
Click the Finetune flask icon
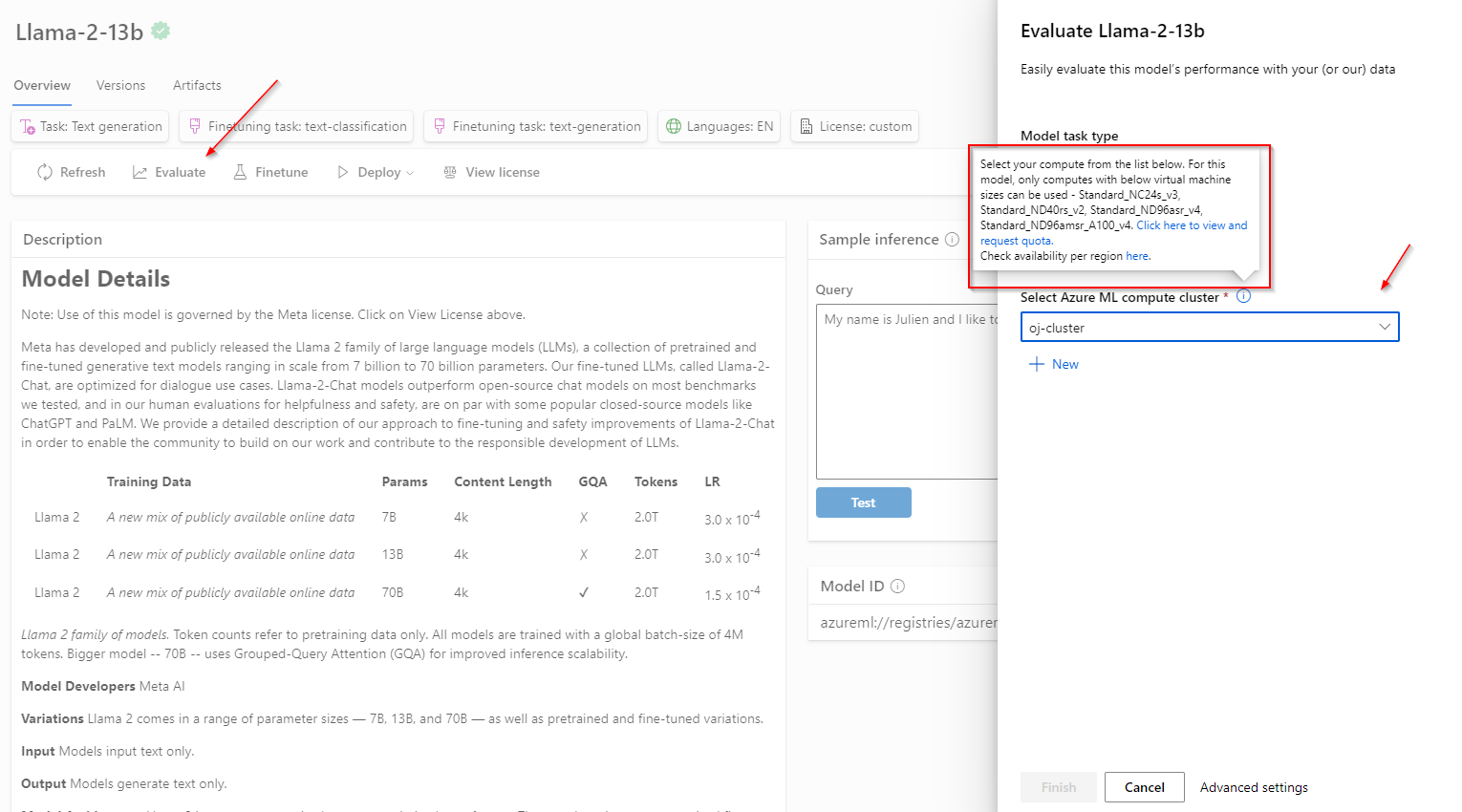click(x=240, y=172)
